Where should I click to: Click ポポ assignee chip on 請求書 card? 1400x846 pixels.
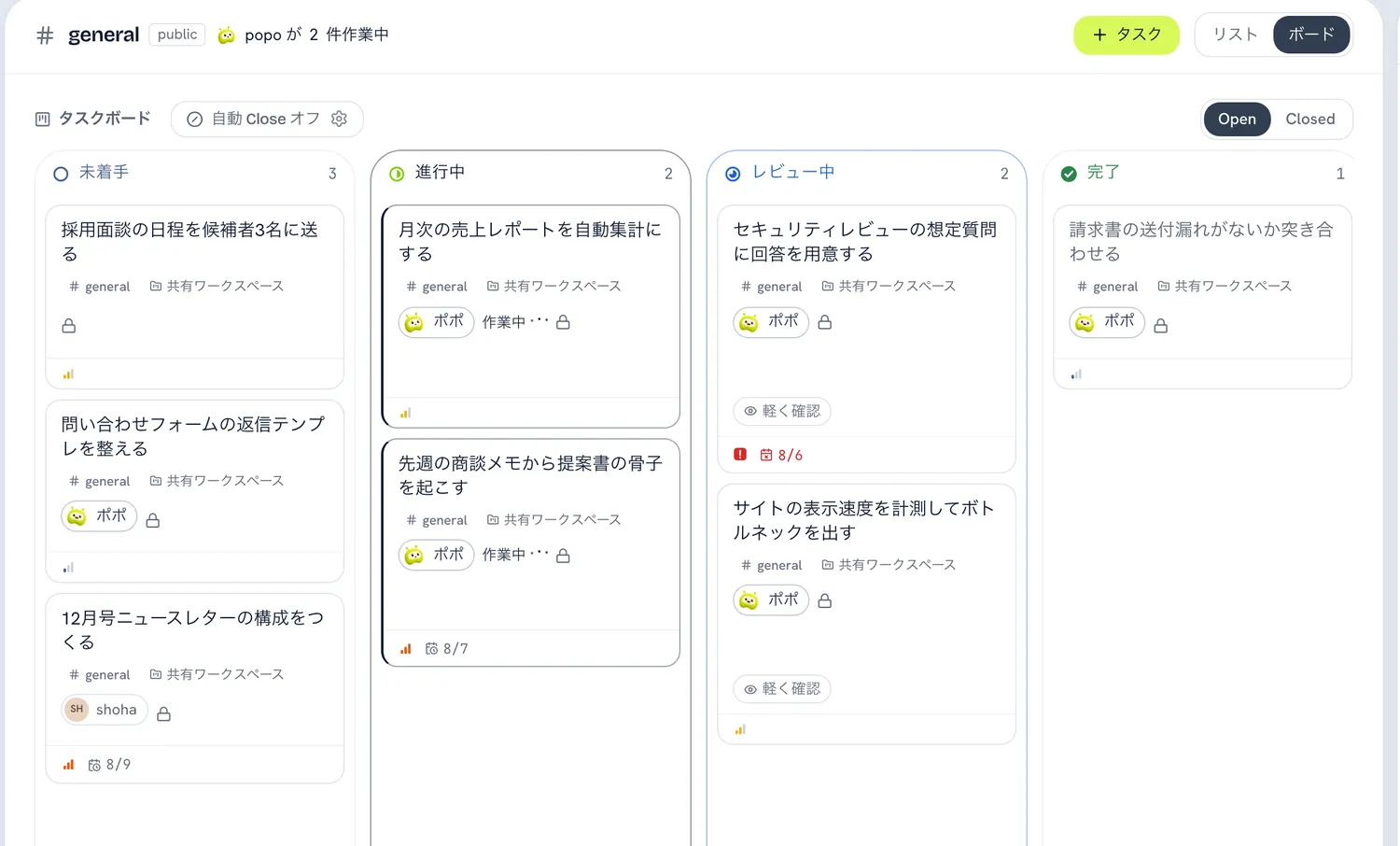click(1107, 322)
